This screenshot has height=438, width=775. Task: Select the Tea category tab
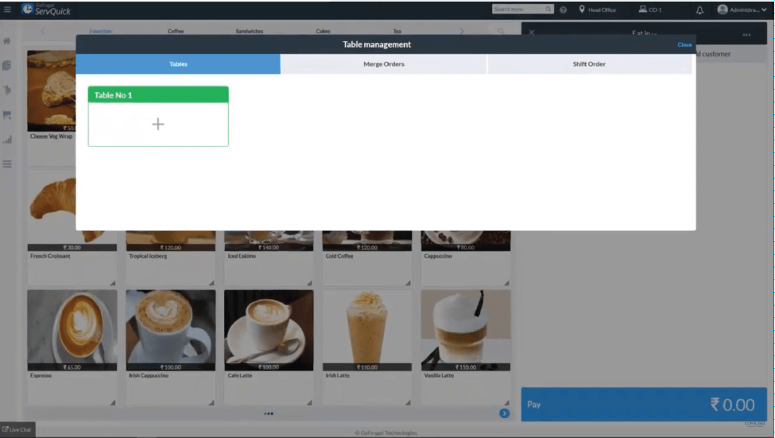click(397, 31)
